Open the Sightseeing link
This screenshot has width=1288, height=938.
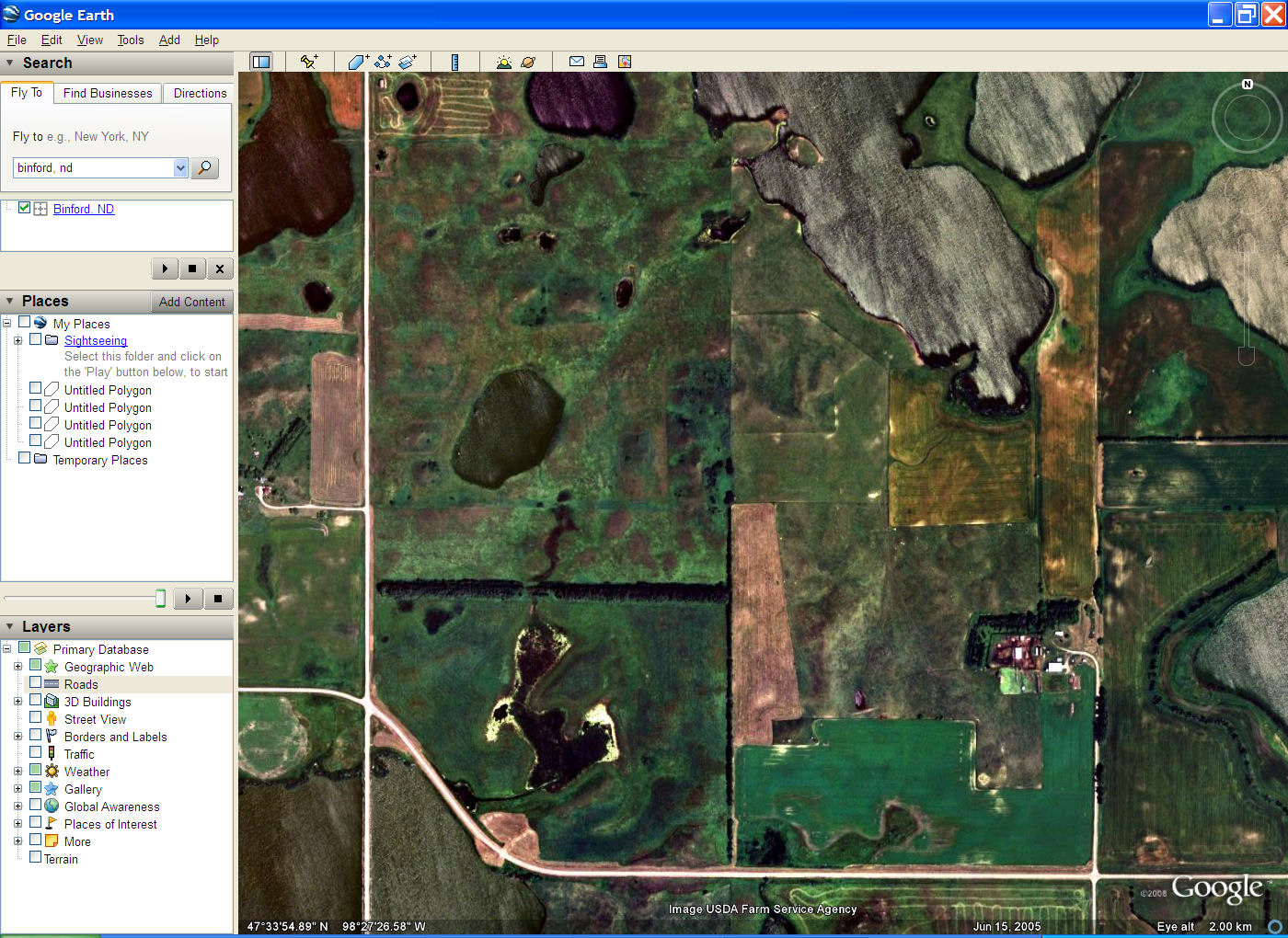pyautogui.click(x=96, y=340)
